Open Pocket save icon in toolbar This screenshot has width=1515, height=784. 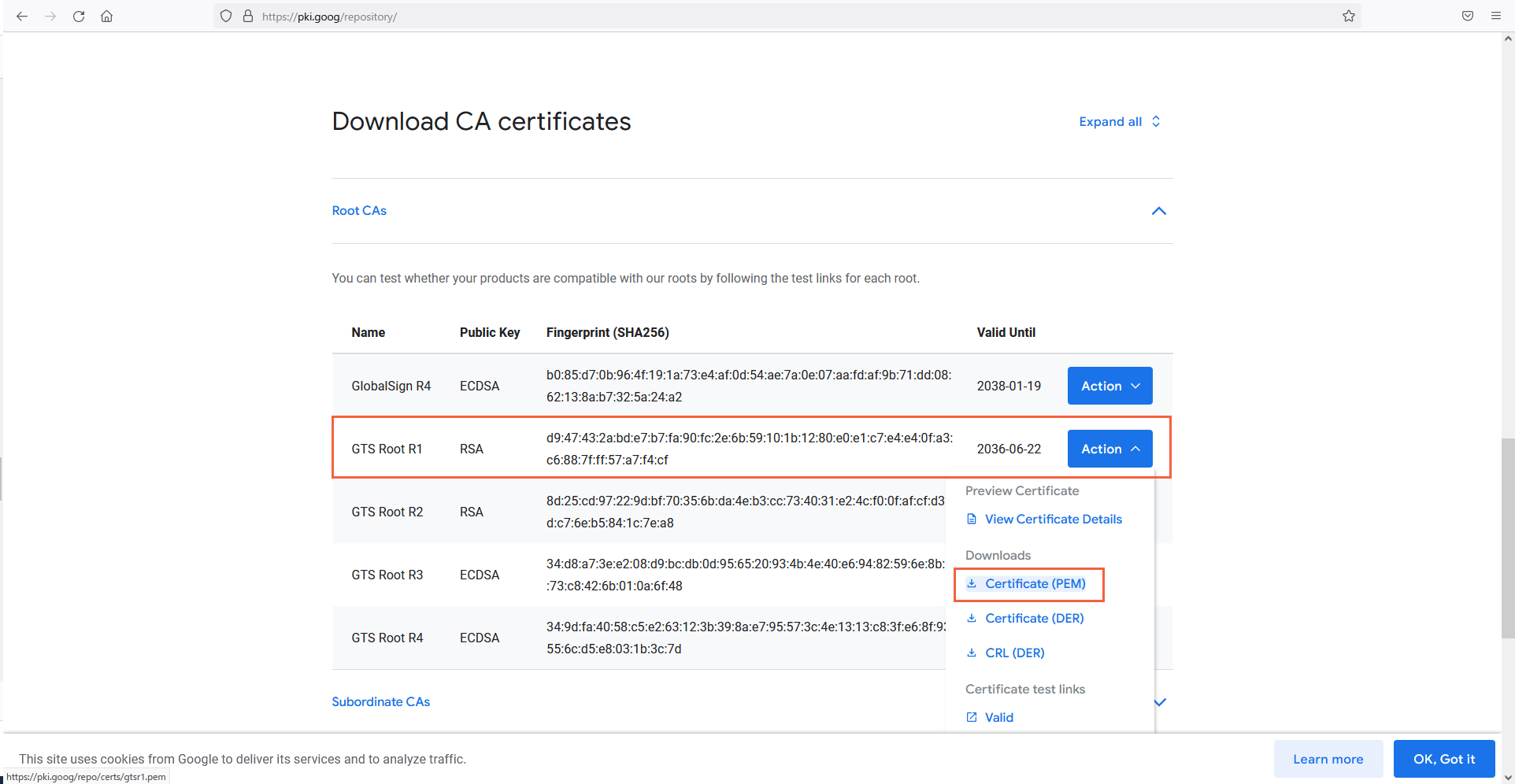pos(1467,16)
